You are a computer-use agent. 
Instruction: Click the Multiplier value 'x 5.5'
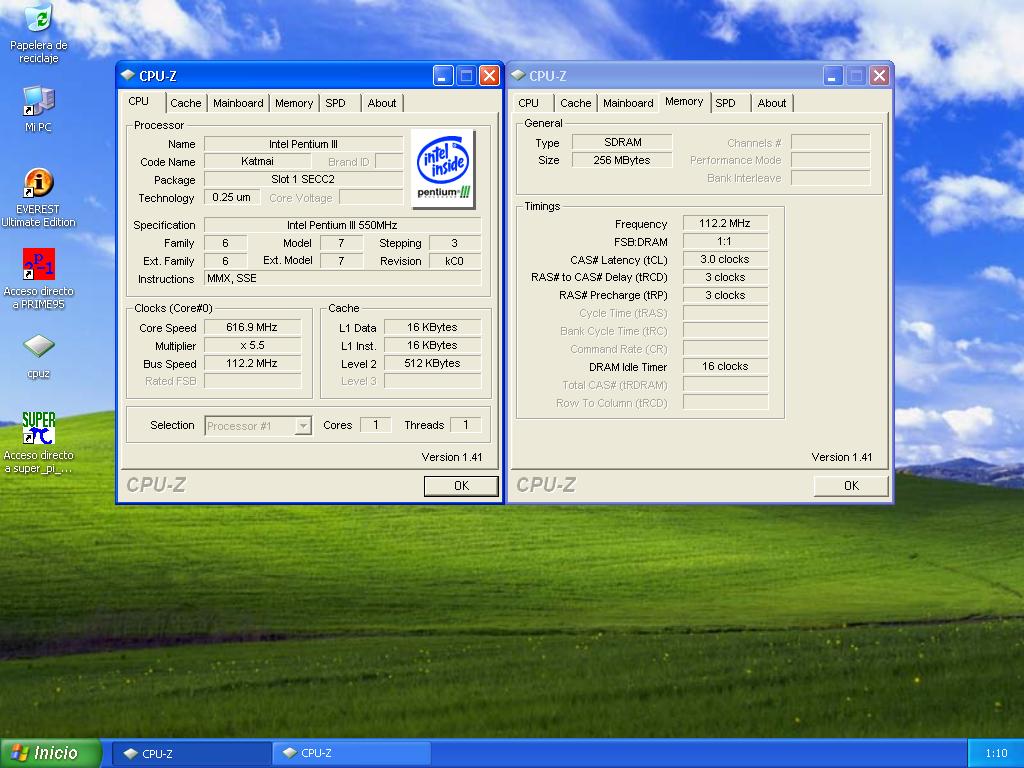(252, 345)
